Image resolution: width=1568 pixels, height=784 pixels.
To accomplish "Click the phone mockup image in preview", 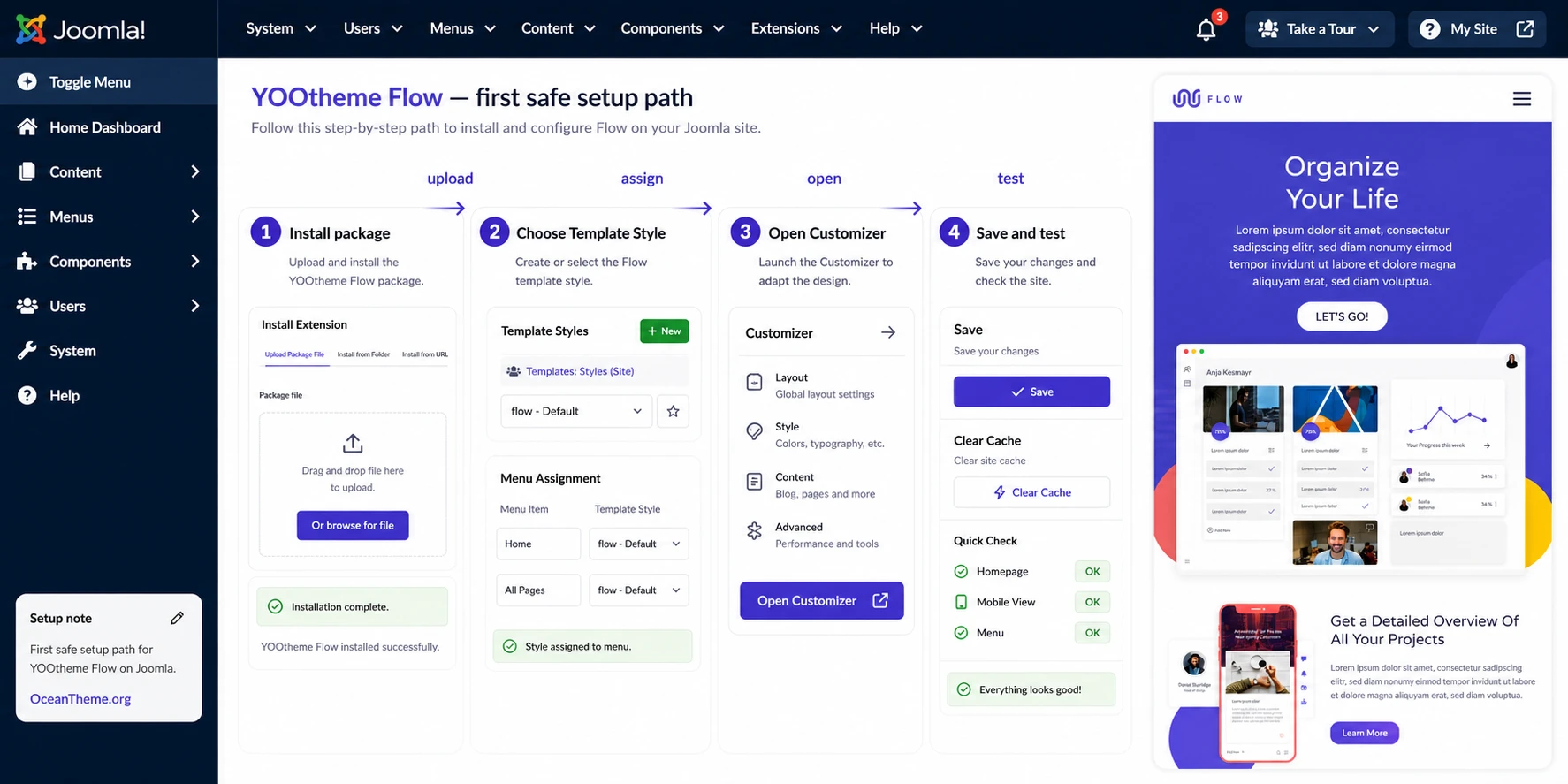I will (x=1257, y=682).
